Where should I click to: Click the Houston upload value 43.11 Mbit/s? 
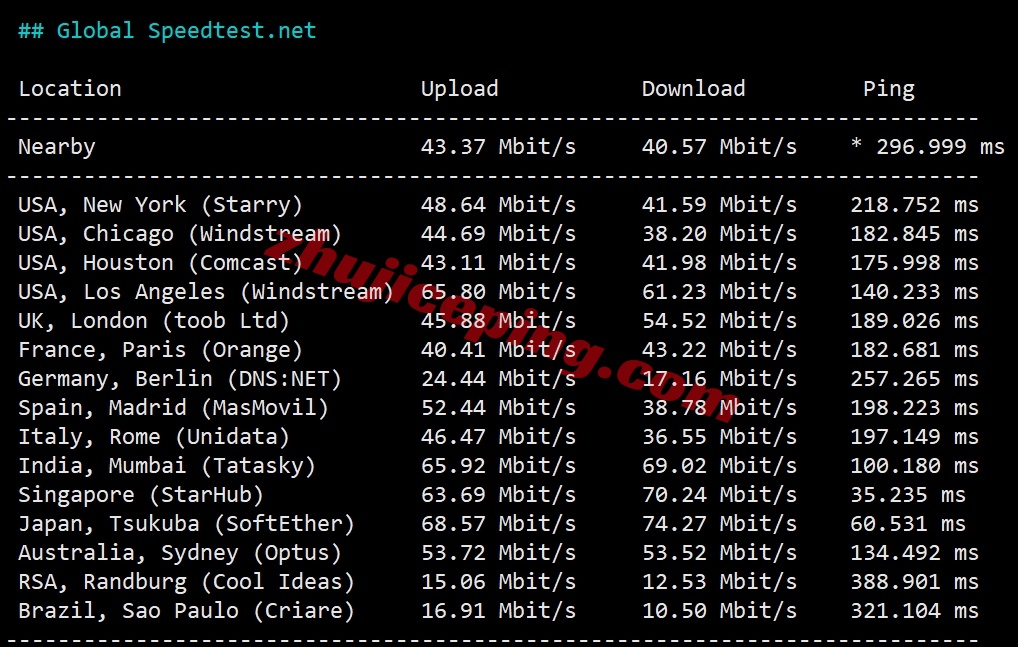click(x=498, y=263)
